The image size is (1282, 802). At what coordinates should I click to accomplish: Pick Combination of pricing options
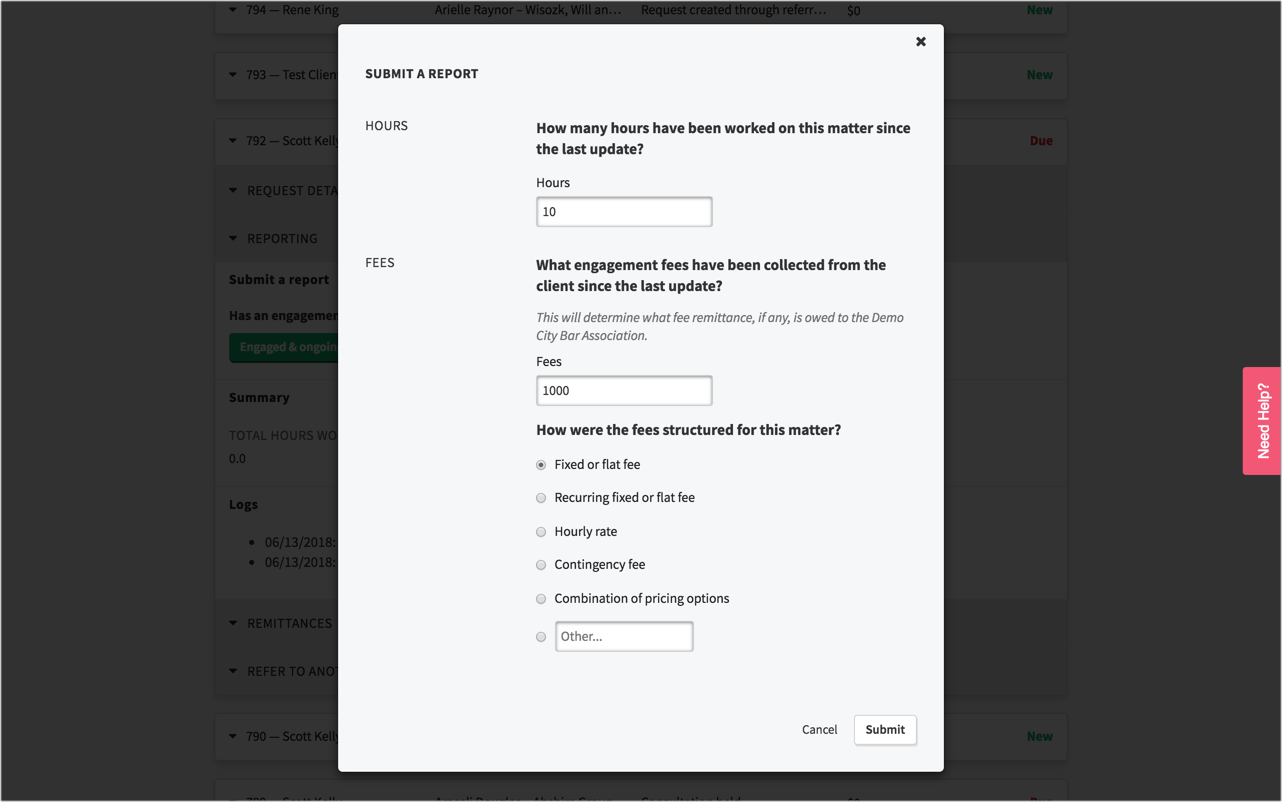541,599
